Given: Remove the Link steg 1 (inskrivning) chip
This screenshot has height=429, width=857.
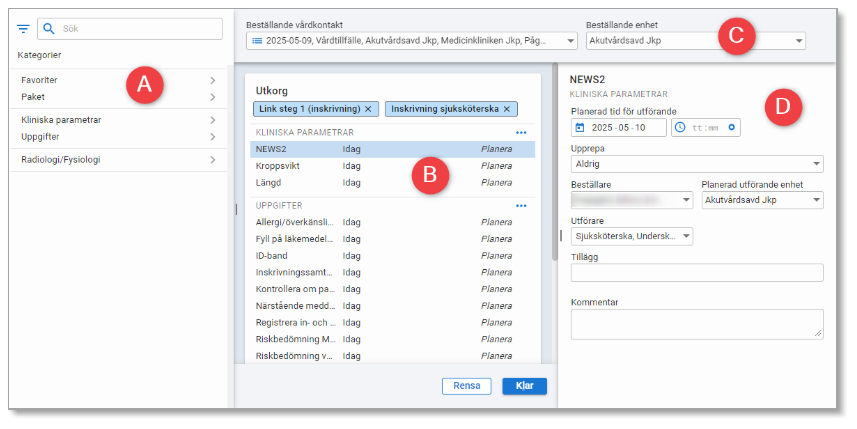Looking at the screenshot, I should pos(368,108).
